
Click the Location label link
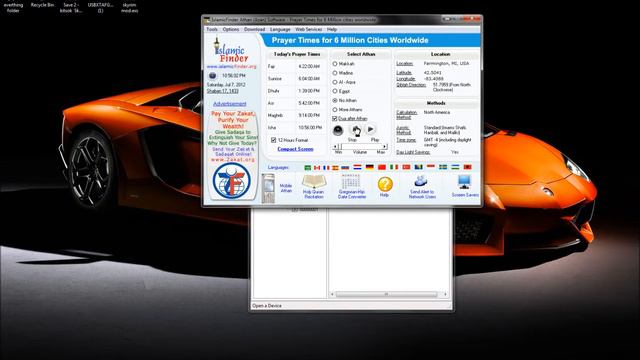pyautogui.click(x=404, y=64)
